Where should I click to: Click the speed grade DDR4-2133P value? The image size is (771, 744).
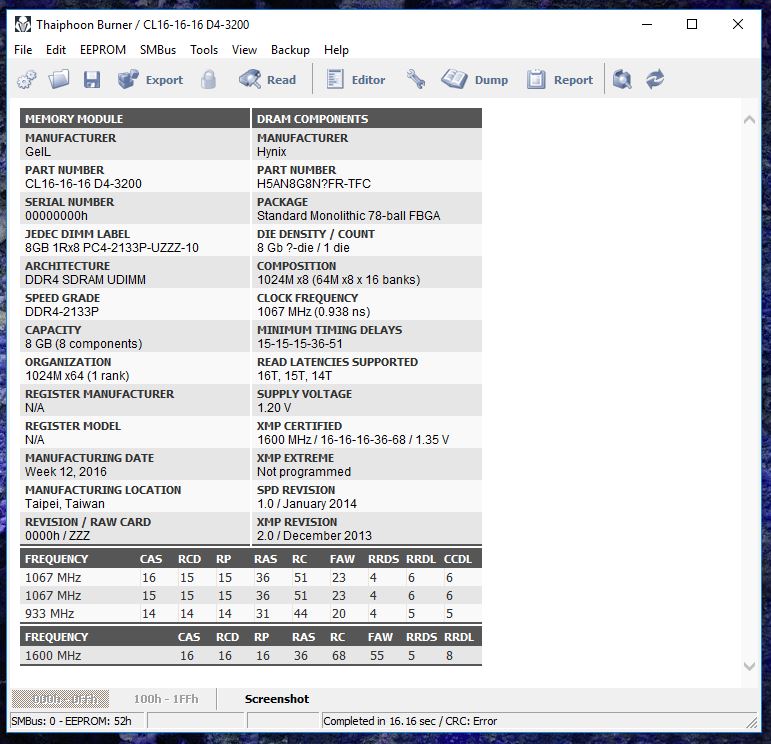pyautogui.click(x=62, y=311)
